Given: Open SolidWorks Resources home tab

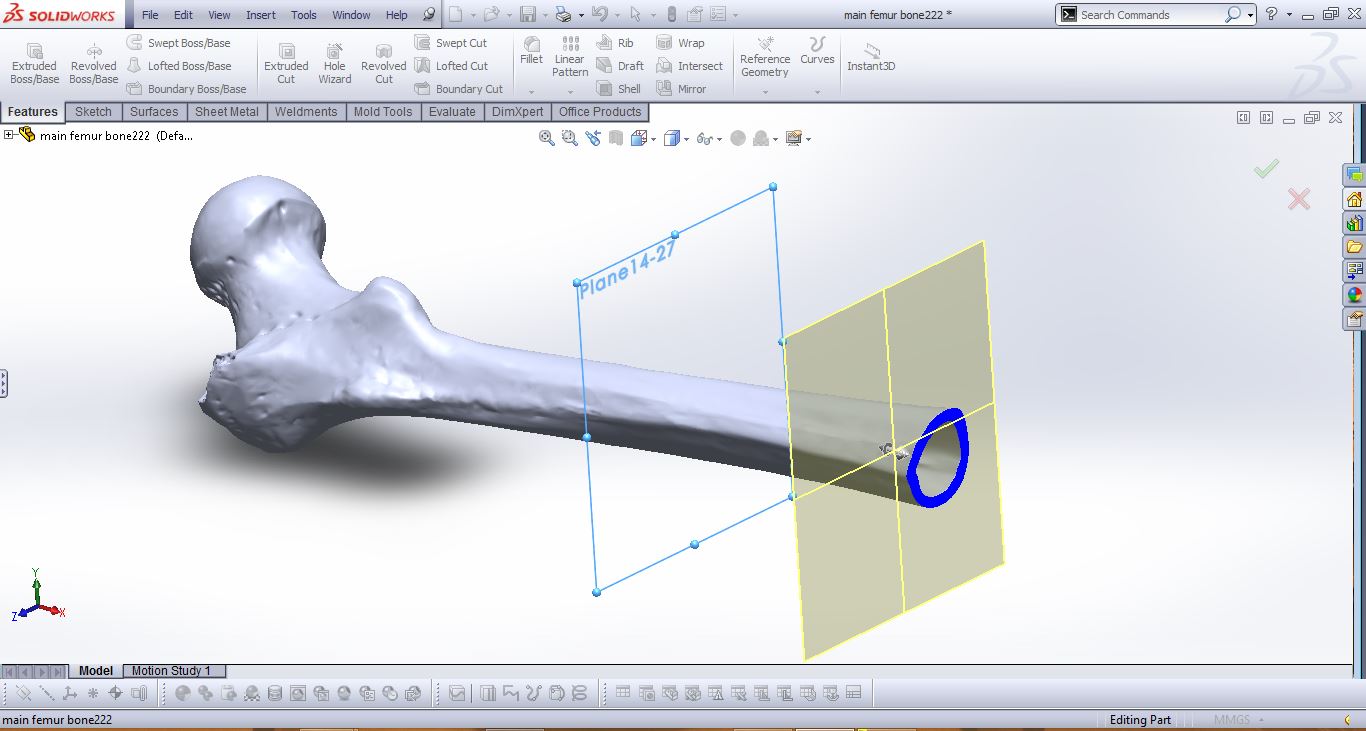Looking at the screenshot, I should click(1355, 198).
